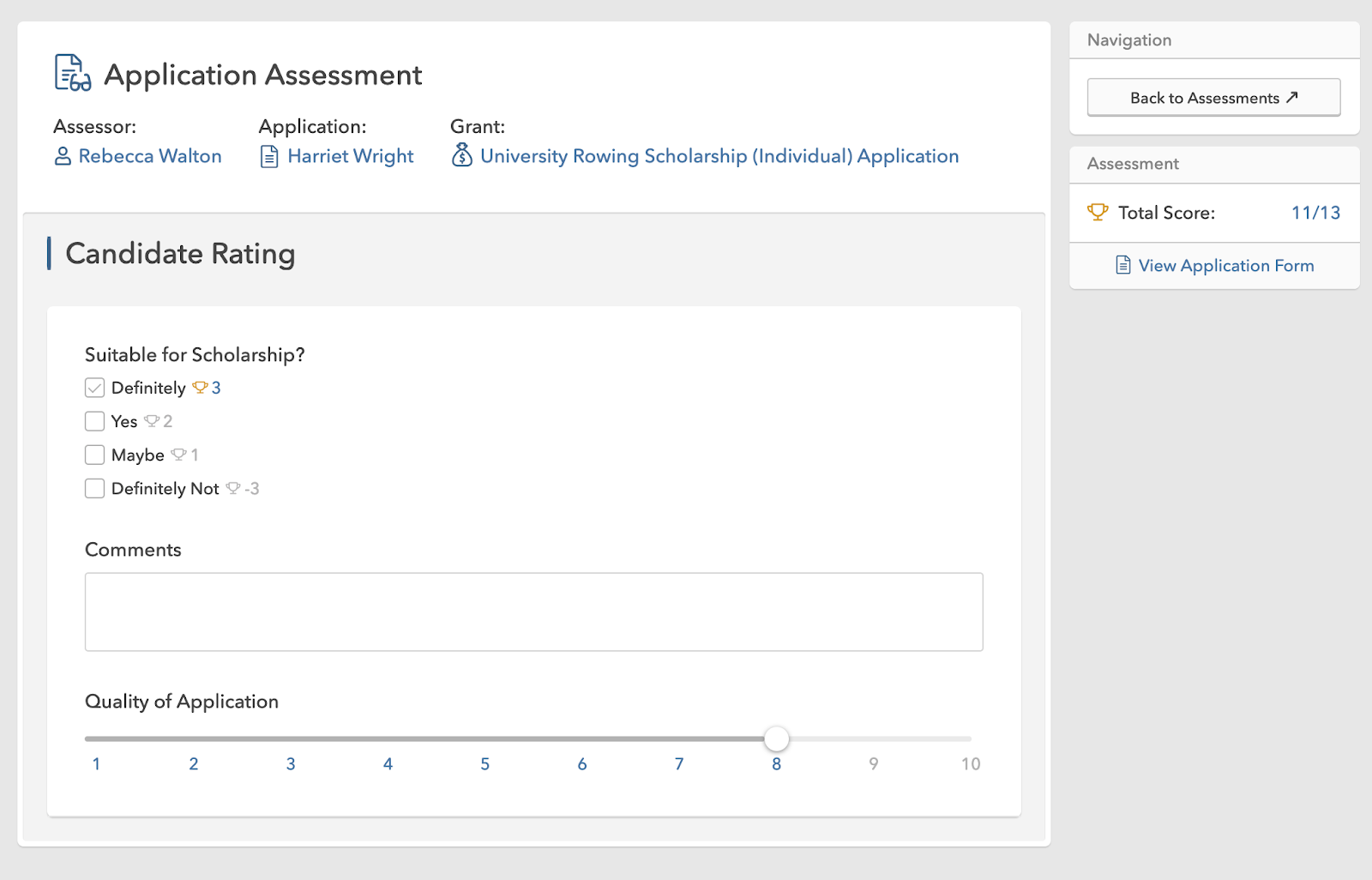Click the View Application Form document icon
Screen dimensions: 1372x880
coord(1123,265)
